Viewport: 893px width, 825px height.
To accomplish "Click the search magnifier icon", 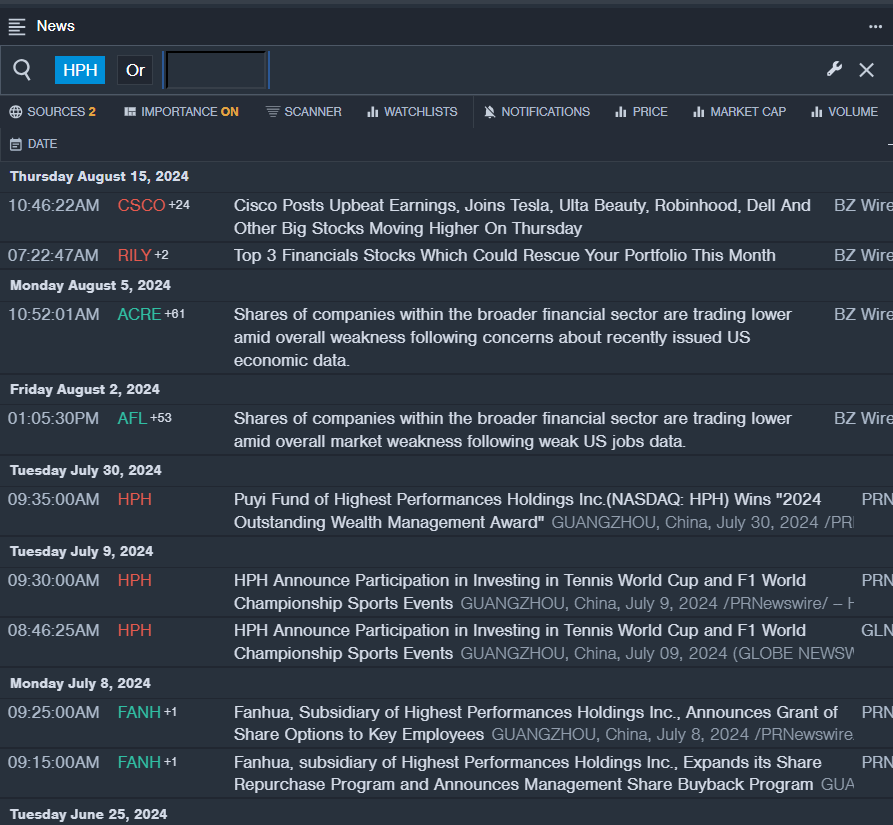I will [22, 70].
